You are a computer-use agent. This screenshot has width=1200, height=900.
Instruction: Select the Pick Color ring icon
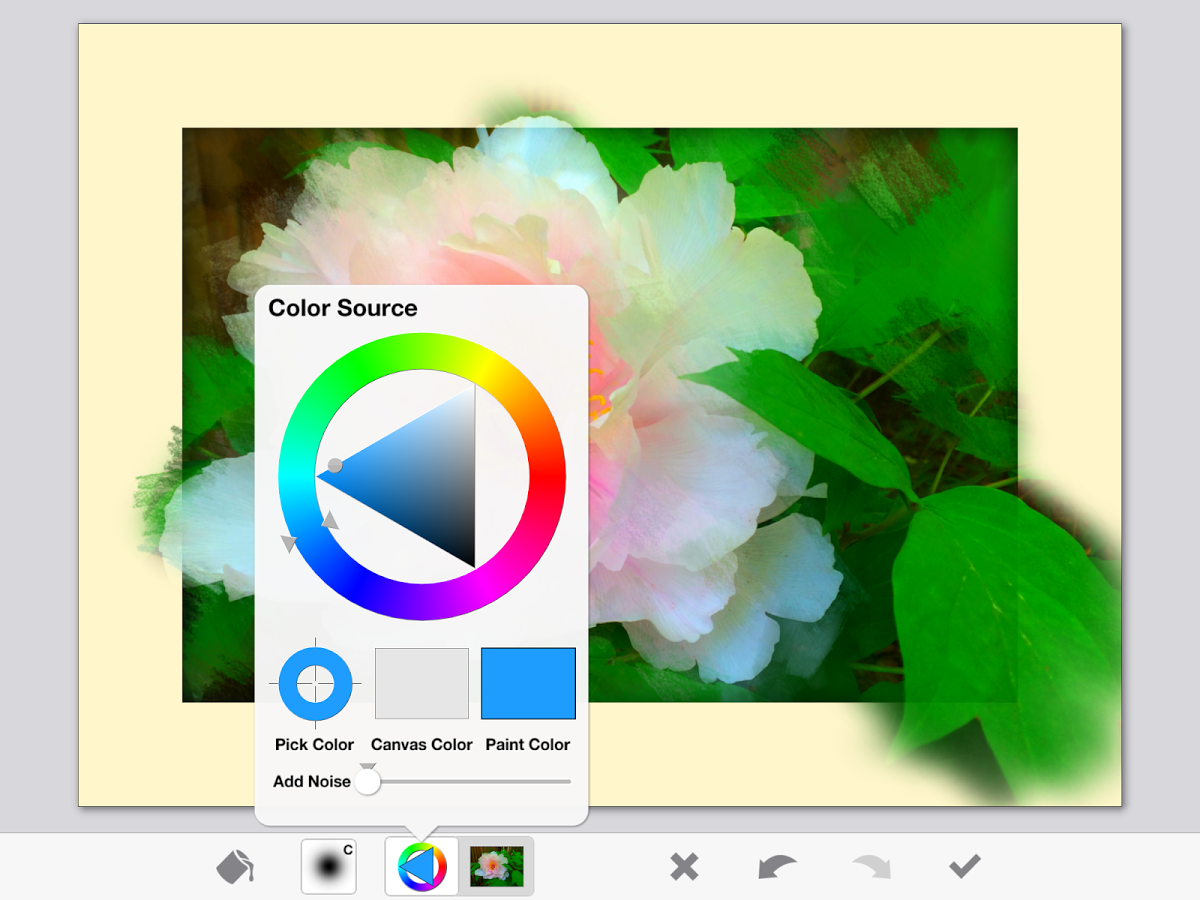tap(314, 684)
